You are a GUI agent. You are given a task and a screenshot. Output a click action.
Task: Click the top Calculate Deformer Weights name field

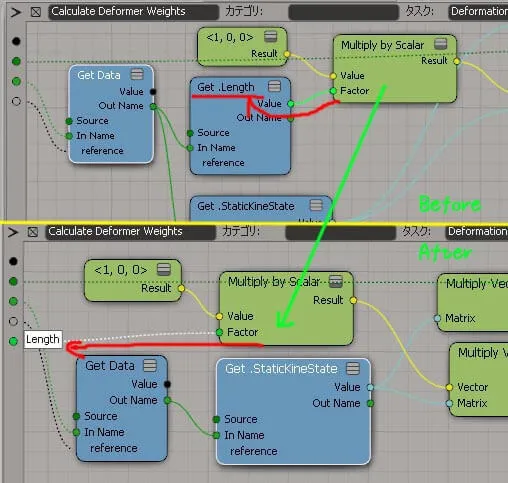click(133, 12)
